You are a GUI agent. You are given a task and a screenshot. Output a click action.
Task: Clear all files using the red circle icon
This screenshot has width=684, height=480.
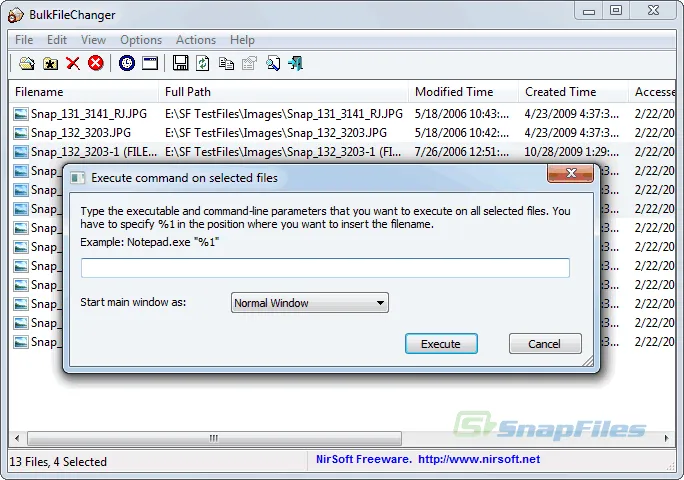[96, 63]
